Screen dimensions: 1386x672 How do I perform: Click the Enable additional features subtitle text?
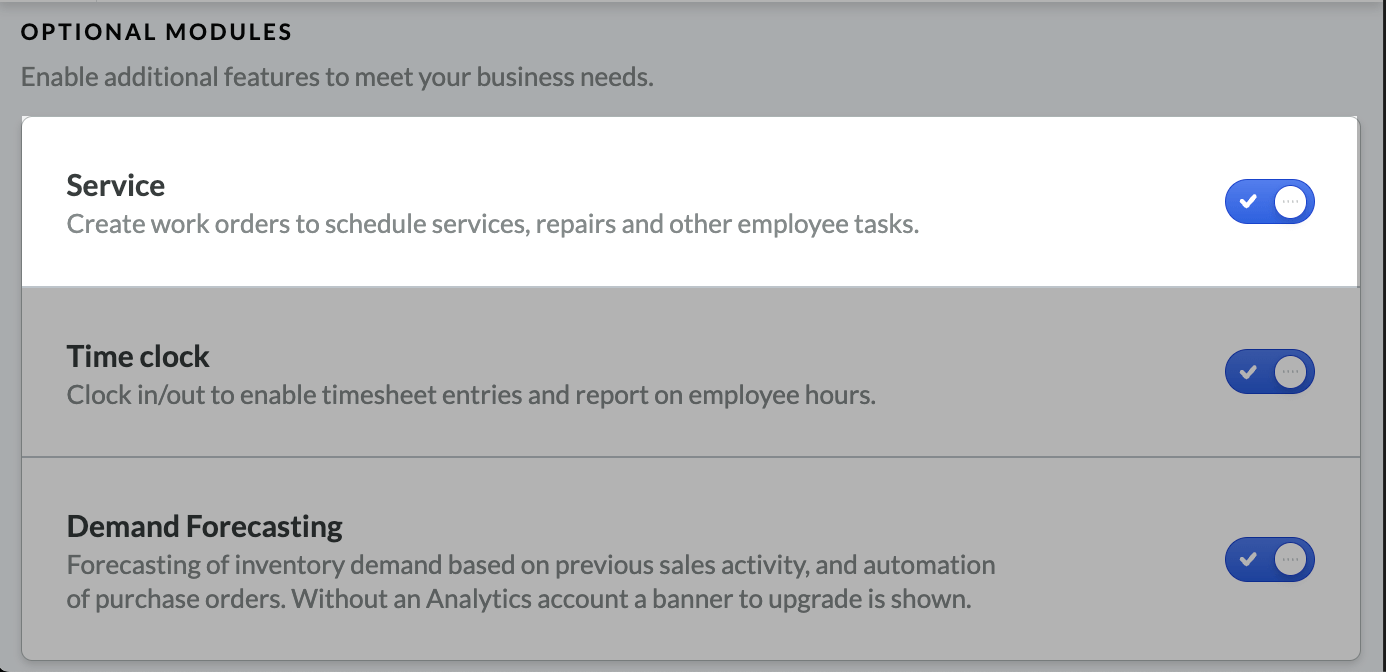coord(336,76)
